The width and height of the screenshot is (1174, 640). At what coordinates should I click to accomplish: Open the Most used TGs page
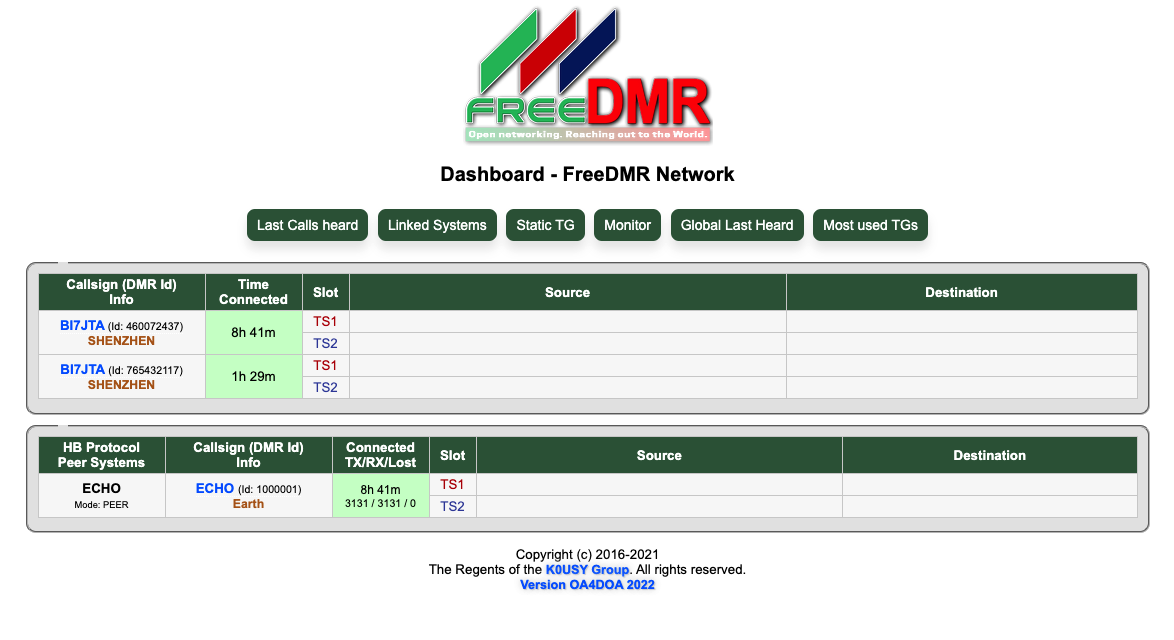(870, 225)
